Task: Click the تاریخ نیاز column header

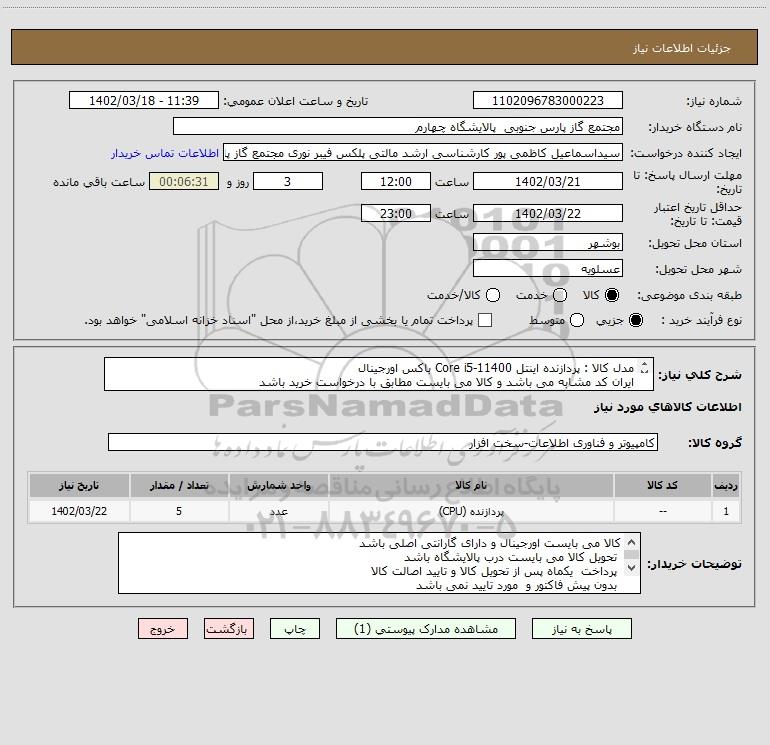Action: point(79,485)
